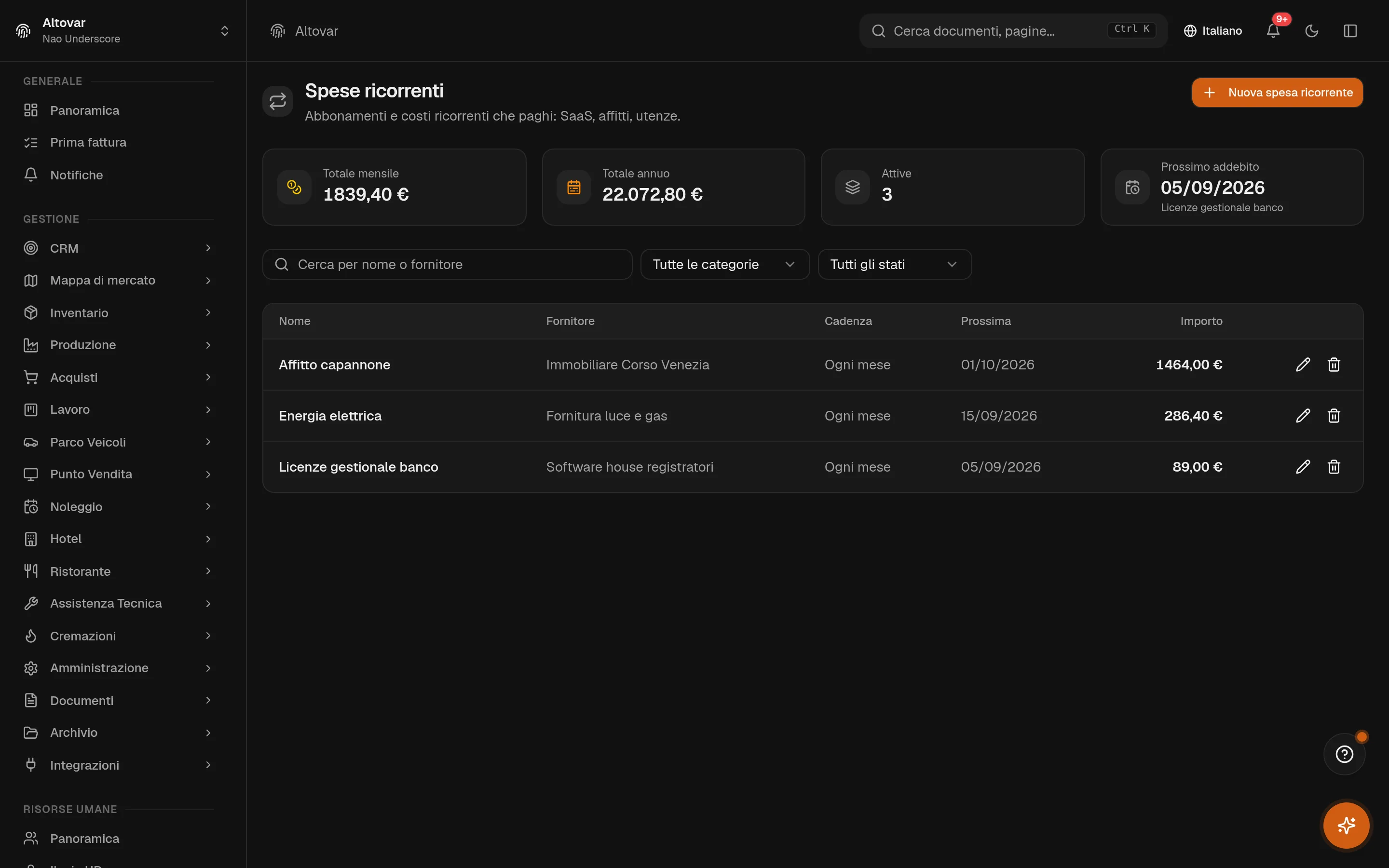Click the Cremazioni flame icon

[31, 636]
